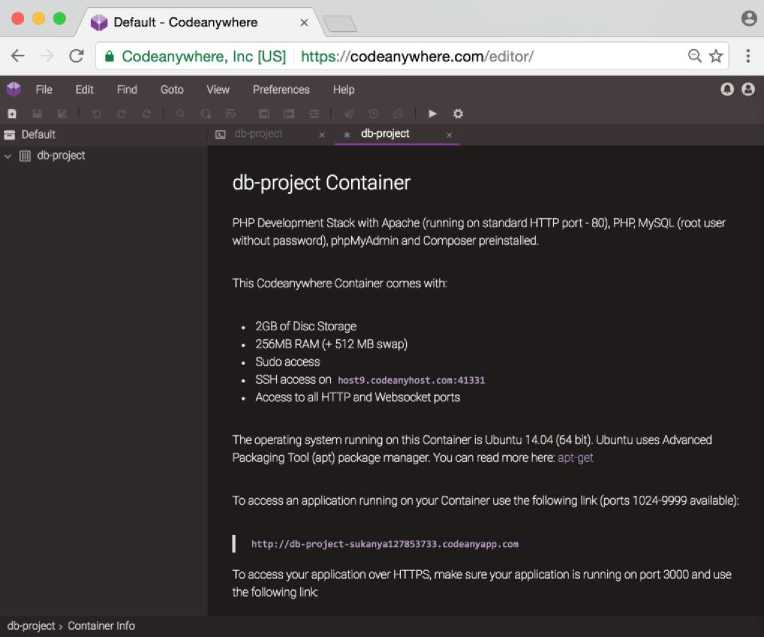Click the dimmed Find magnifier toolbar icon

[x=180, y=114]
